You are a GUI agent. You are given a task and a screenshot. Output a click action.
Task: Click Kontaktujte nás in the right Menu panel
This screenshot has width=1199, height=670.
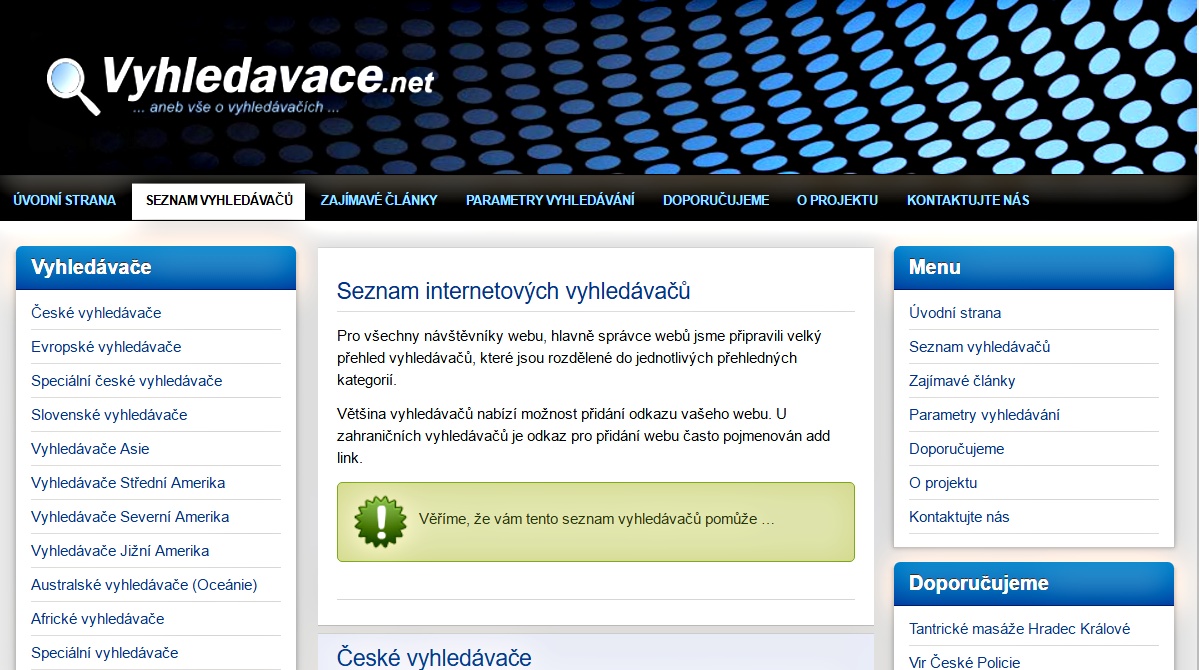coord(959,517)
